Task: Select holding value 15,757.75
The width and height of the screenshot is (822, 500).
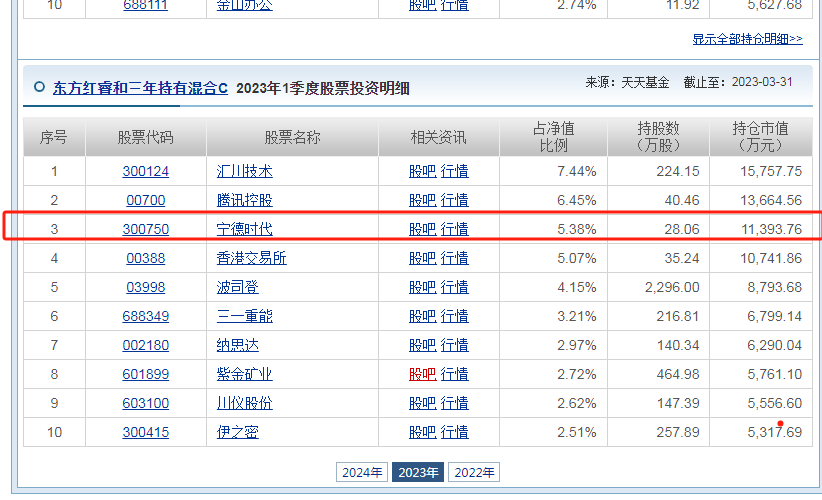Action: [x=771, y=171]
